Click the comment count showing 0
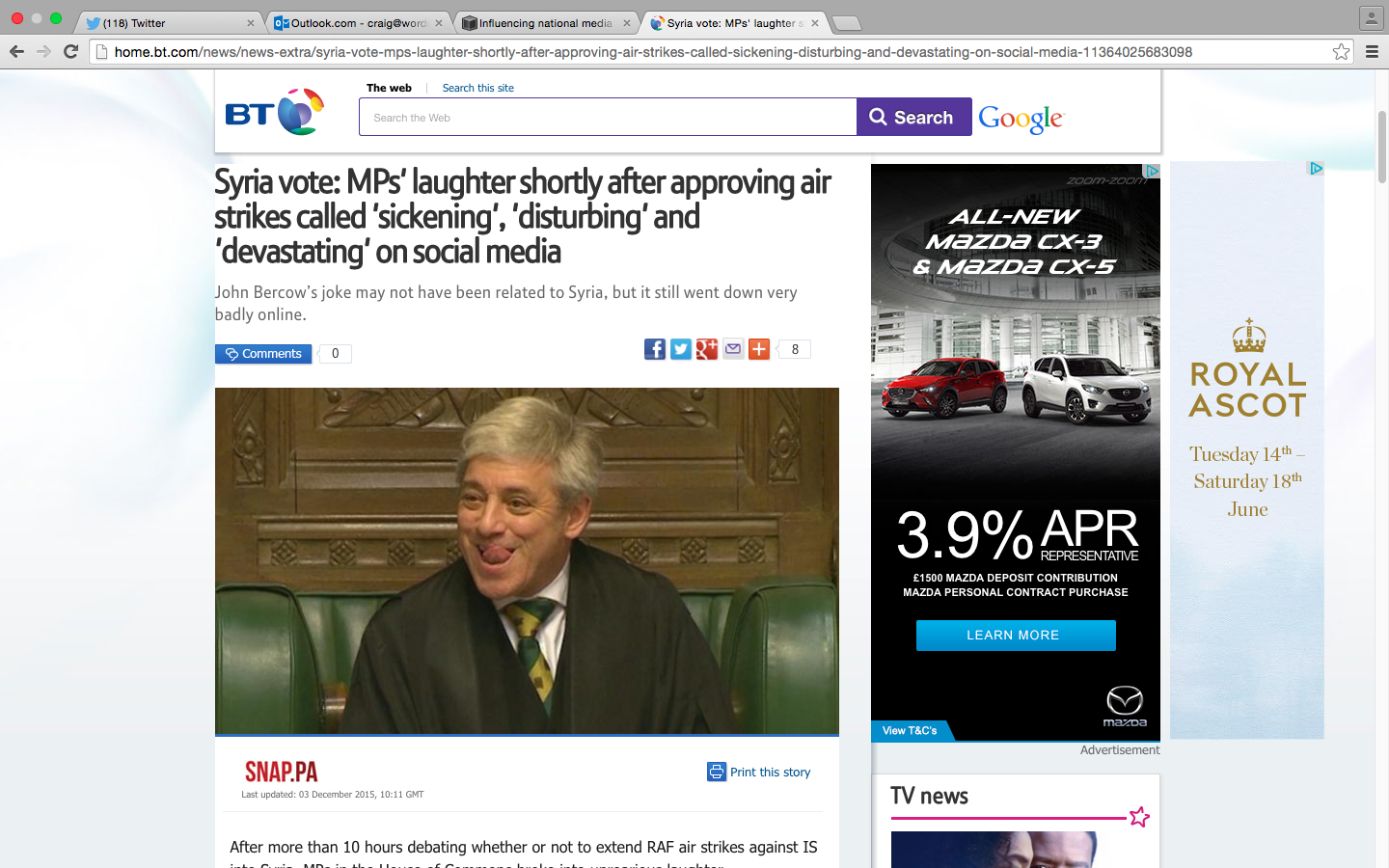 point(335,354)
